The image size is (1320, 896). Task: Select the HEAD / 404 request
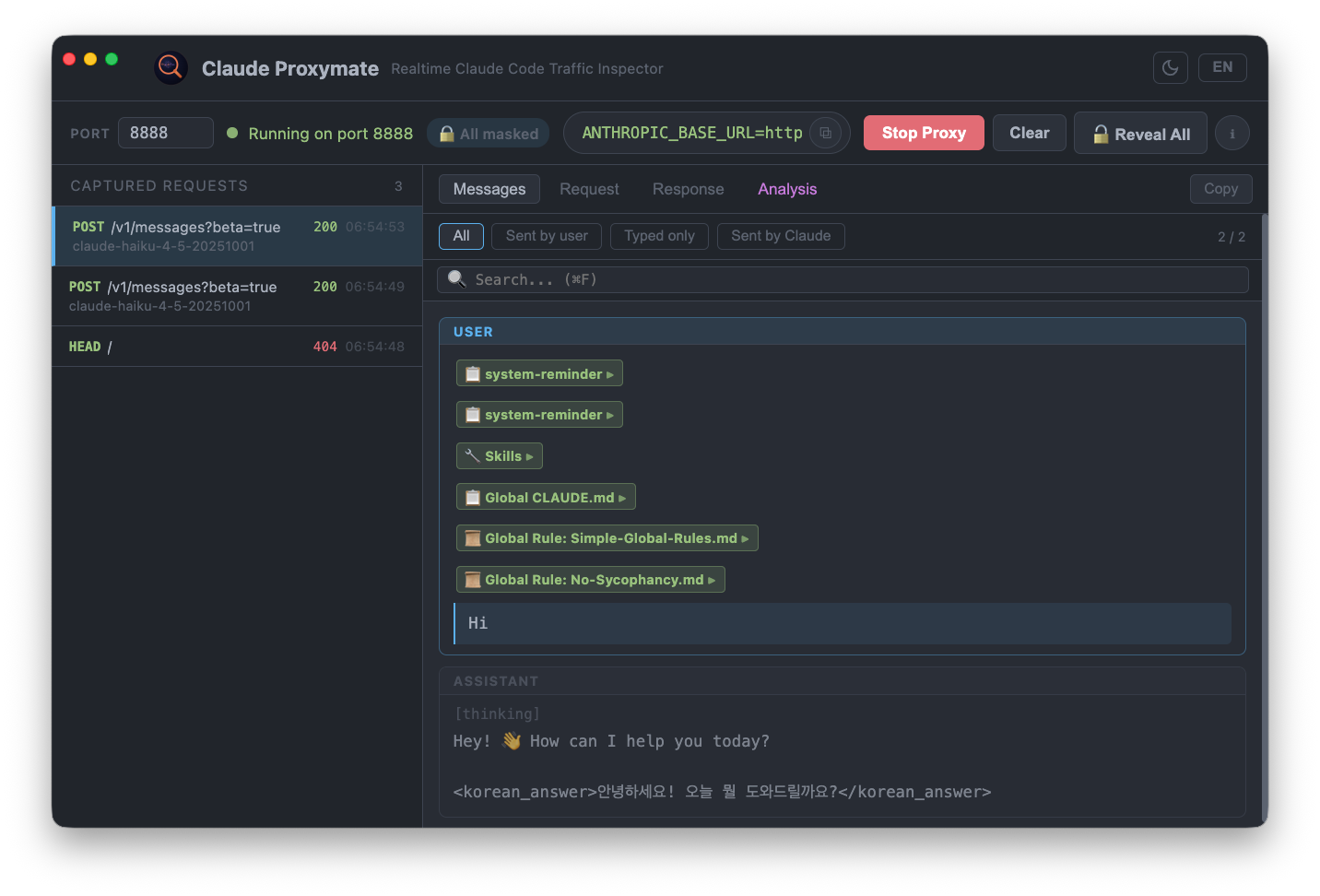click(x=238, y=347)
